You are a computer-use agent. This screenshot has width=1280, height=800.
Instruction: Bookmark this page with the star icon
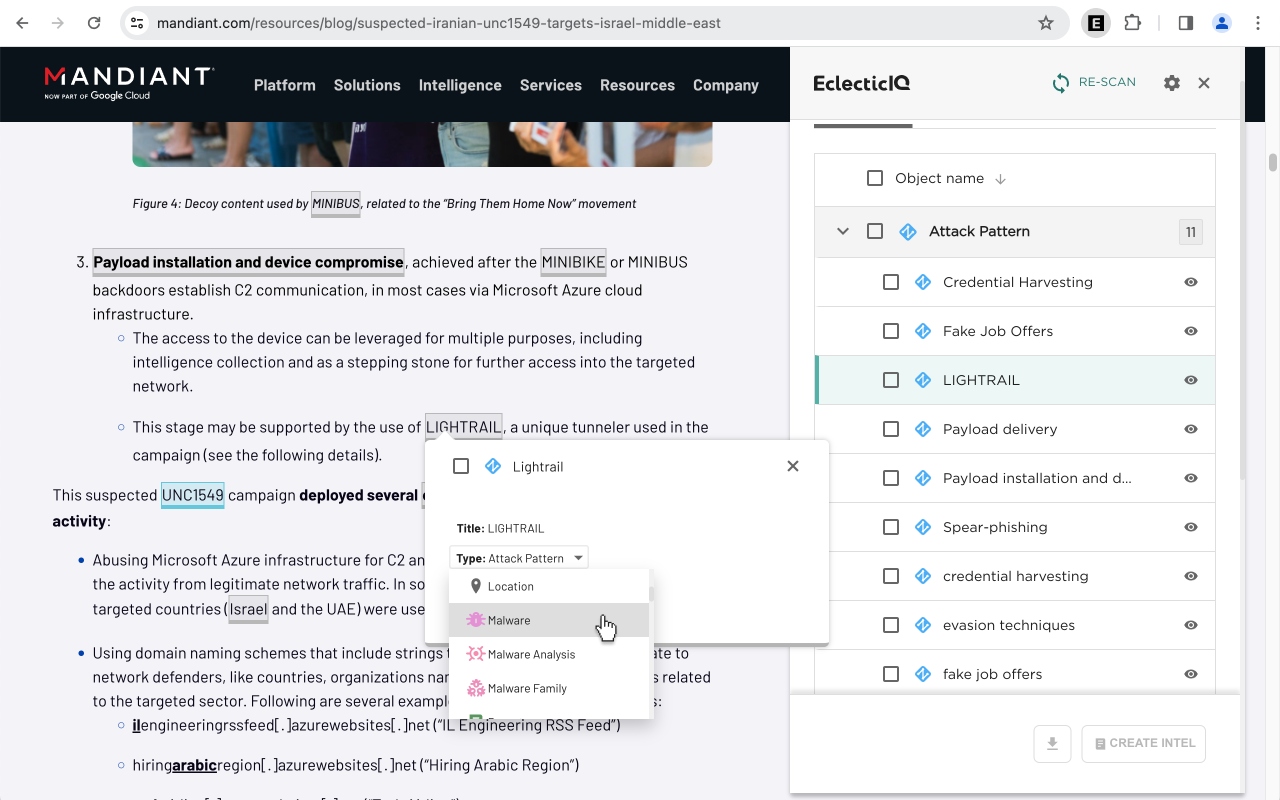(1046, 23)
